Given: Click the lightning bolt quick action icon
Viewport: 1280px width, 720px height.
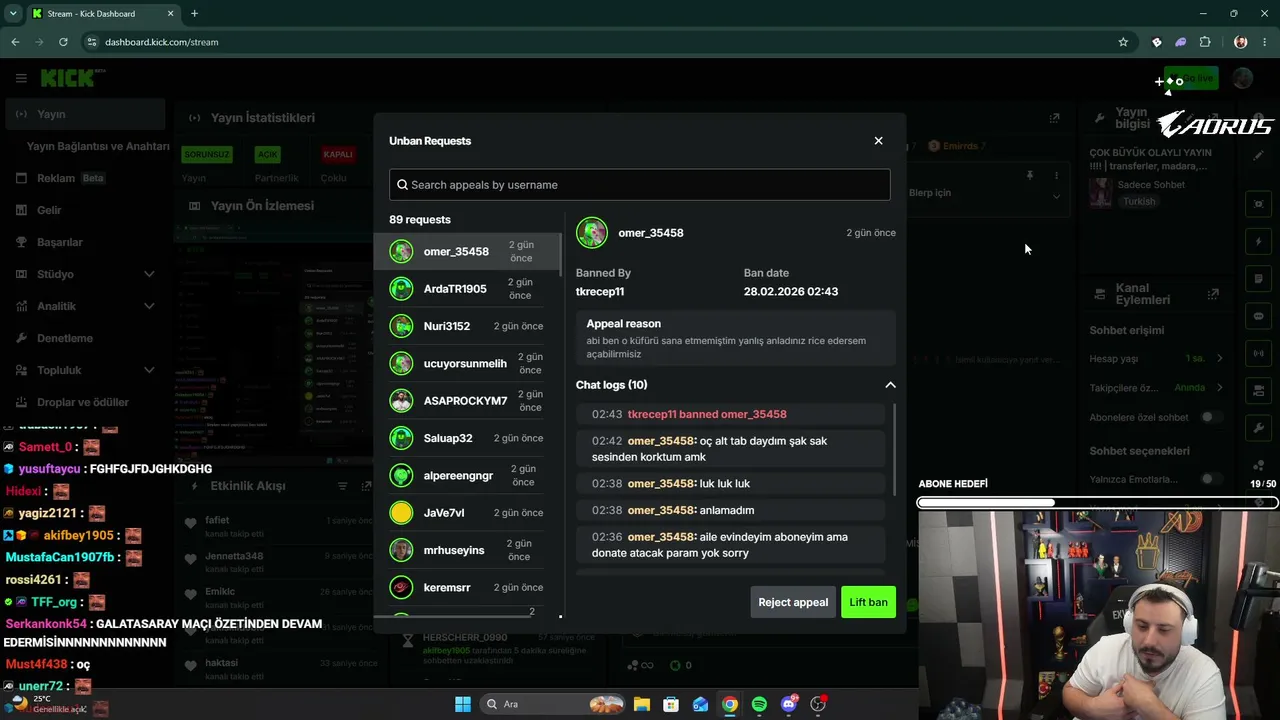Looking at the screenshot, I should [1259, 242].
